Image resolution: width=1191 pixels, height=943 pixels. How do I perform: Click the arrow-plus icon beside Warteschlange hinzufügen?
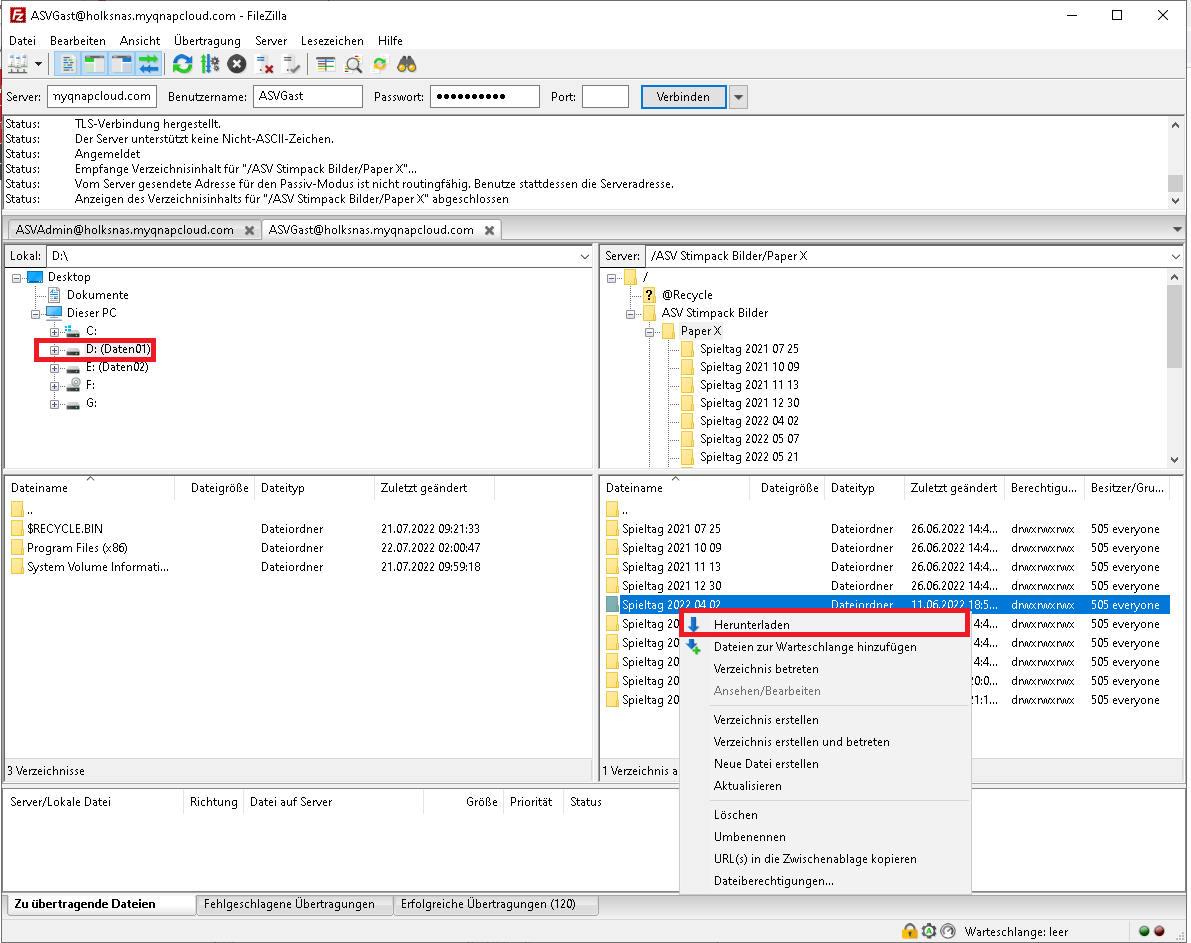[693, 647]
